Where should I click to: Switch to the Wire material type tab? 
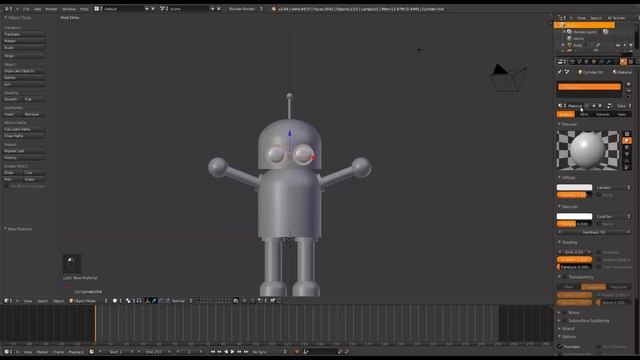pos(584,114)
